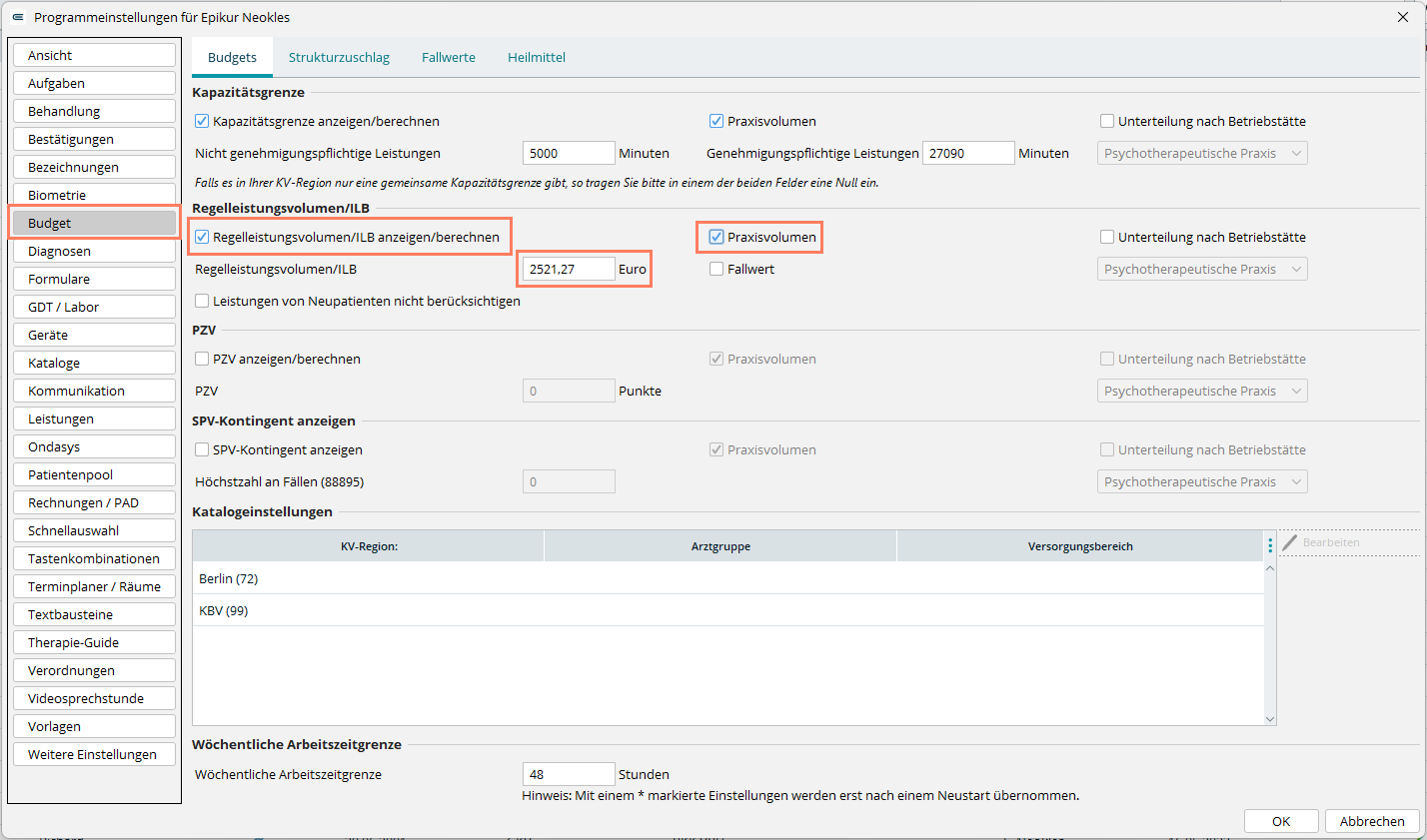Screen dimensions: 1427x840
Task: Open the Ansicht settings category
Action: (95, 55)
